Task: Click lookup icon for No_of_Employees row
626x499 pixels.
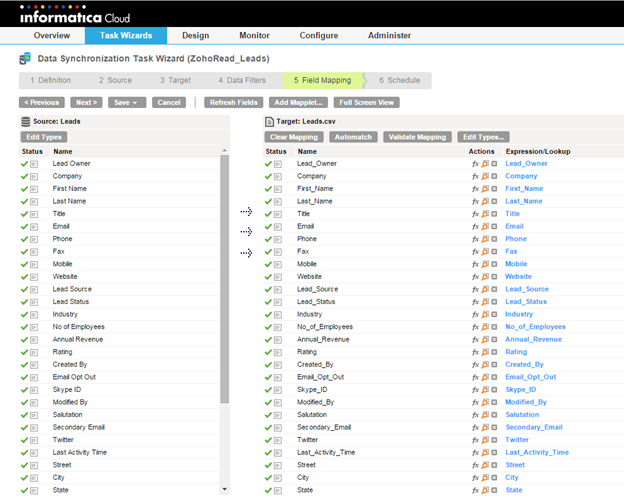Action: pyautogui.click(x=485, y=327)
